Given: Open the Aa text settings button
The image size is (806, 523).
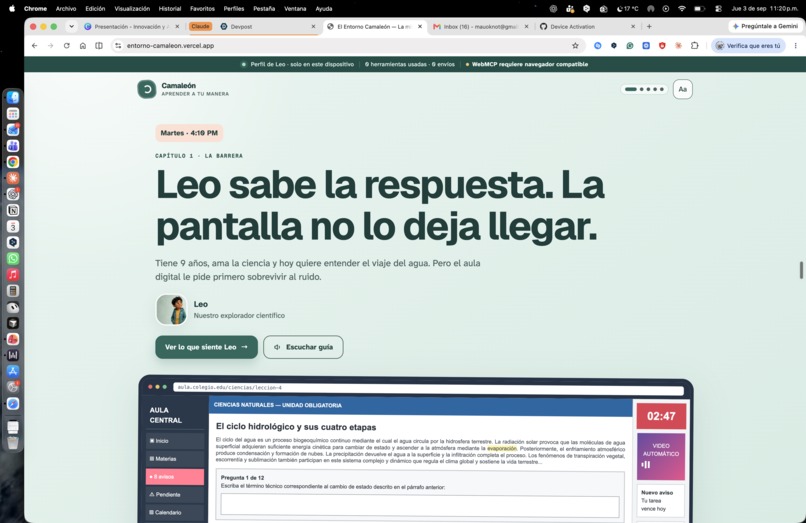Looking at the screenshot, I should click(683, 89).
